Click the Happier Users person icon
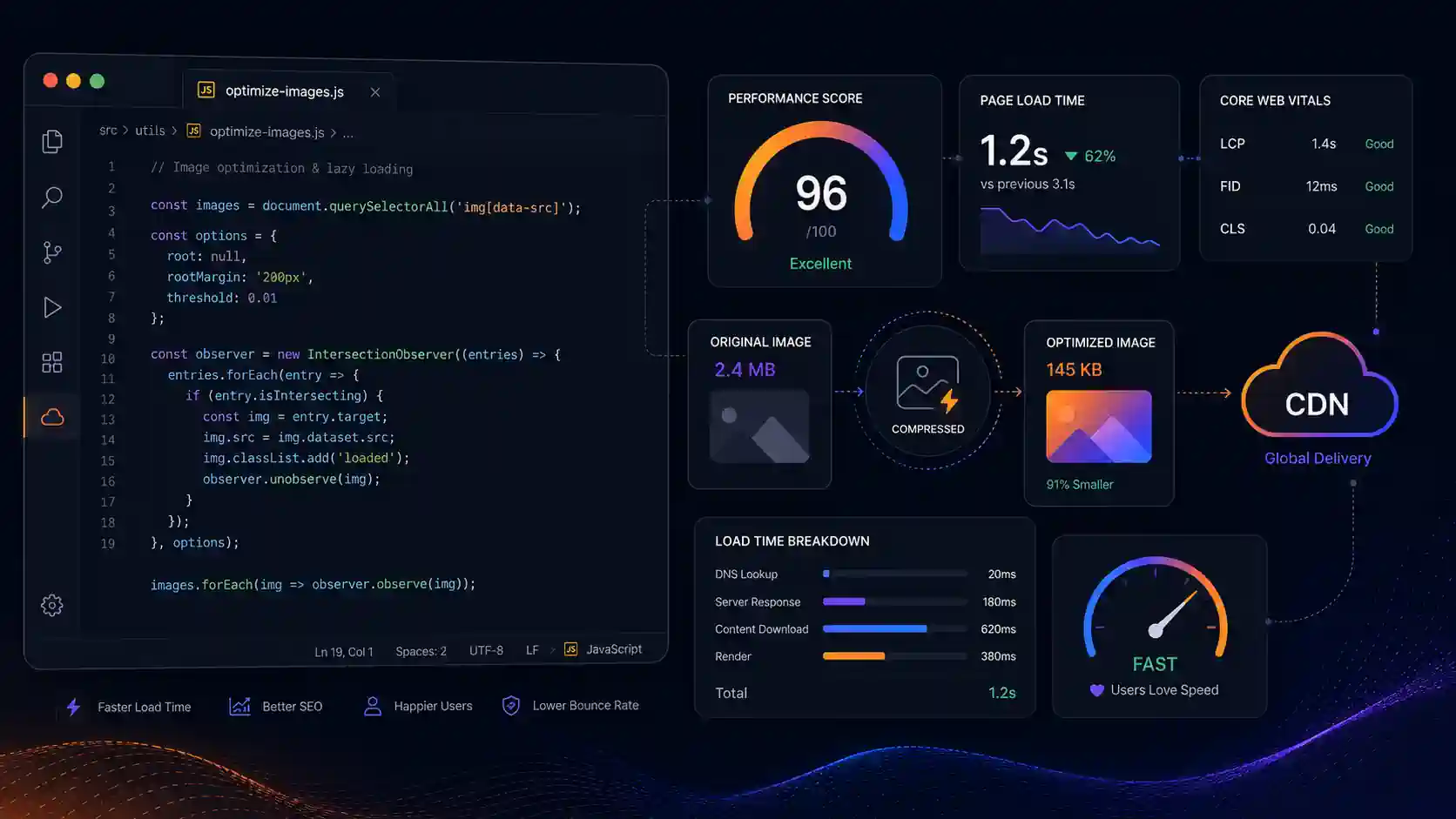Screen dimensions: 1456x819 pyautogui.click(x=373, y=706)
